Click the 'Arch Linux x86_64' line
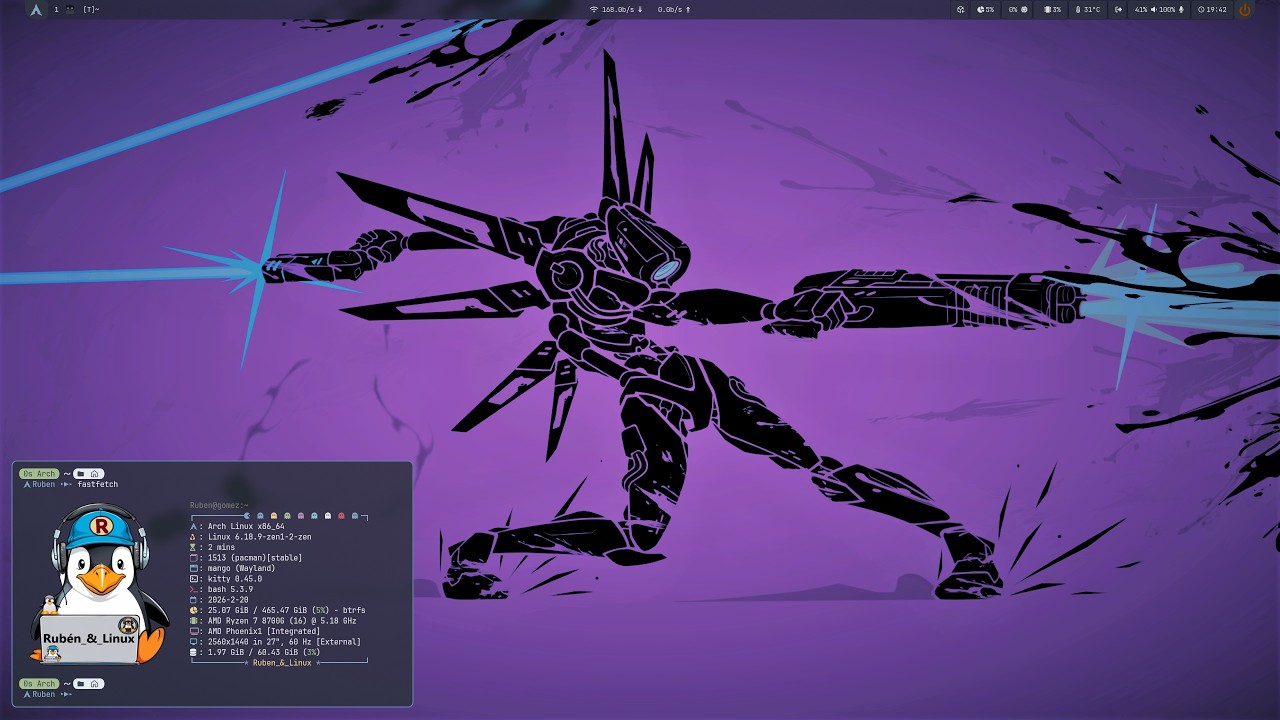 [x=246, y=526]
